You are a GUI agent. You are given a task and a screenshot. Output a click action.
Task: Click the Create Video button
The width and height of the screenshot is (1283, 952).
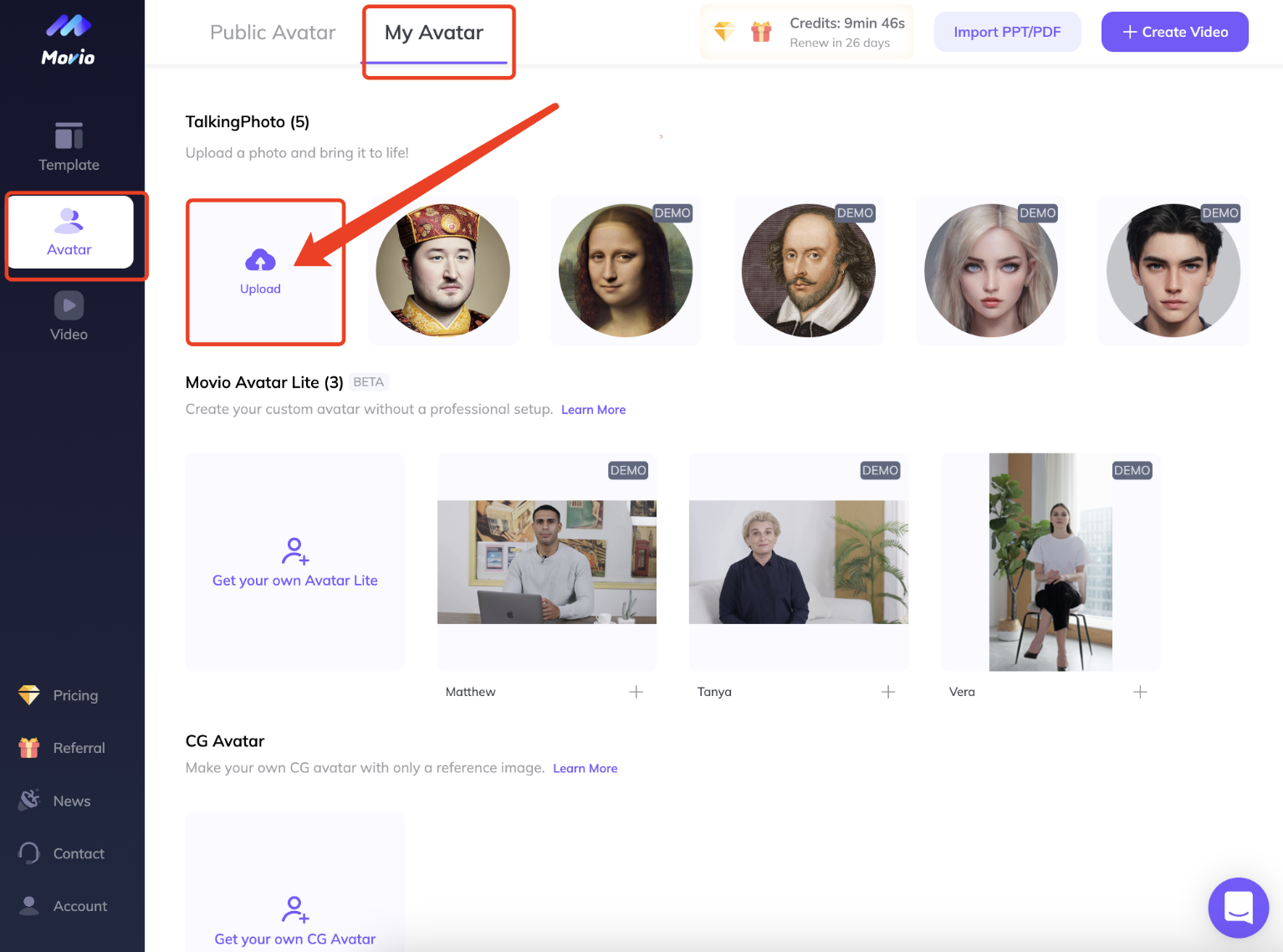(x=1175, y=32)
